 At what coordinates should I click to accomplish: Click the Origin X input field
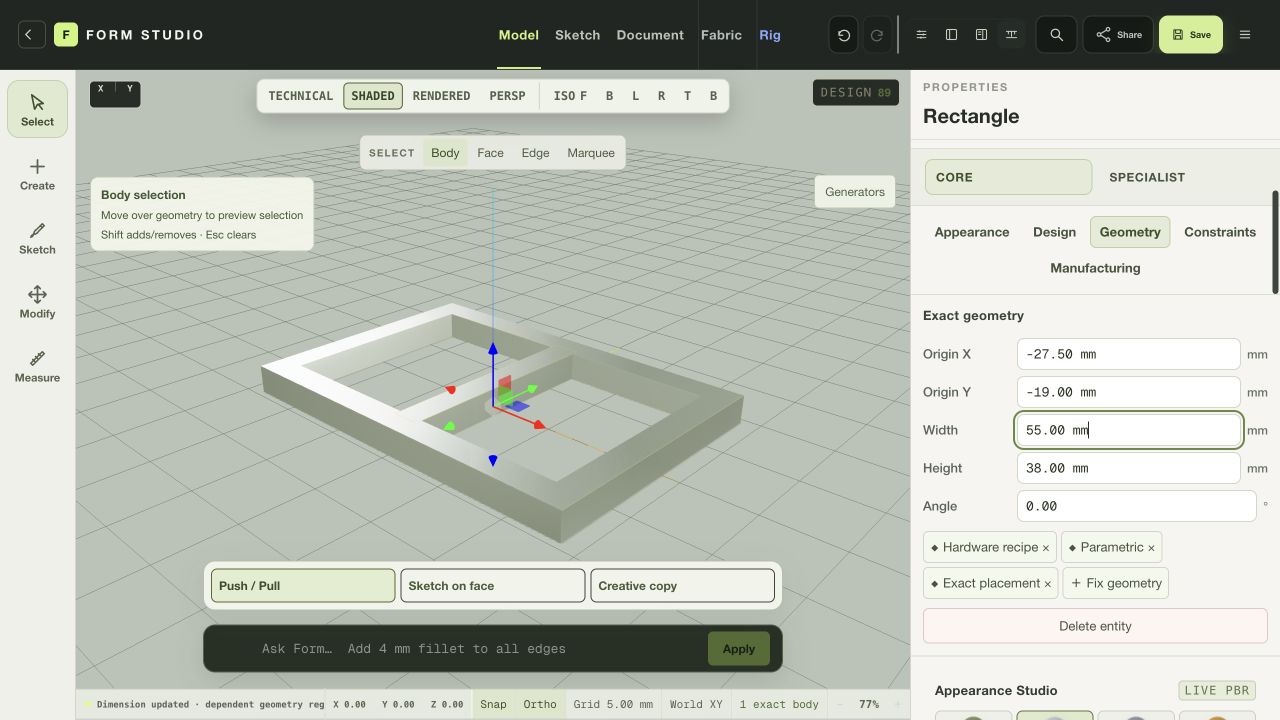point(1129,354)
